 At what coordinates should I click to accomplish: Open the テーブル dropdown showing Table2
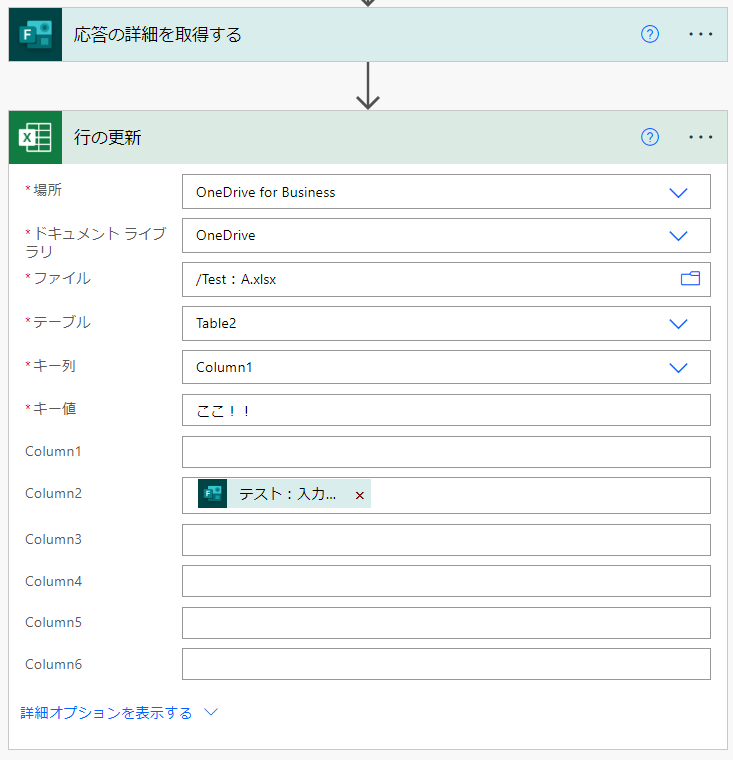tap(678, 323)
